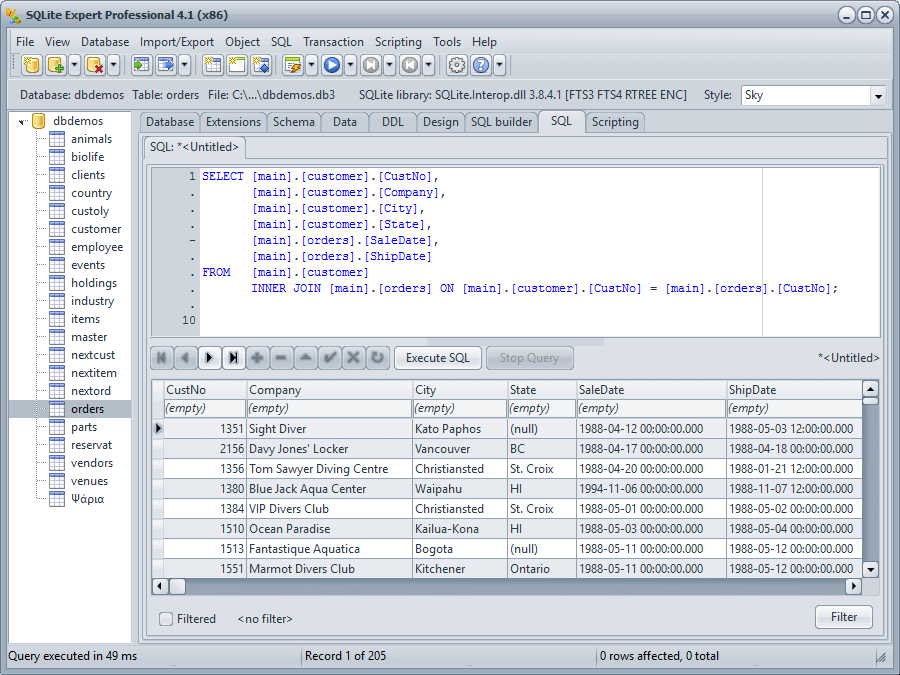Click the Vancouver city cell
This screenshot has width=900, height=675.
coord(459,449)
